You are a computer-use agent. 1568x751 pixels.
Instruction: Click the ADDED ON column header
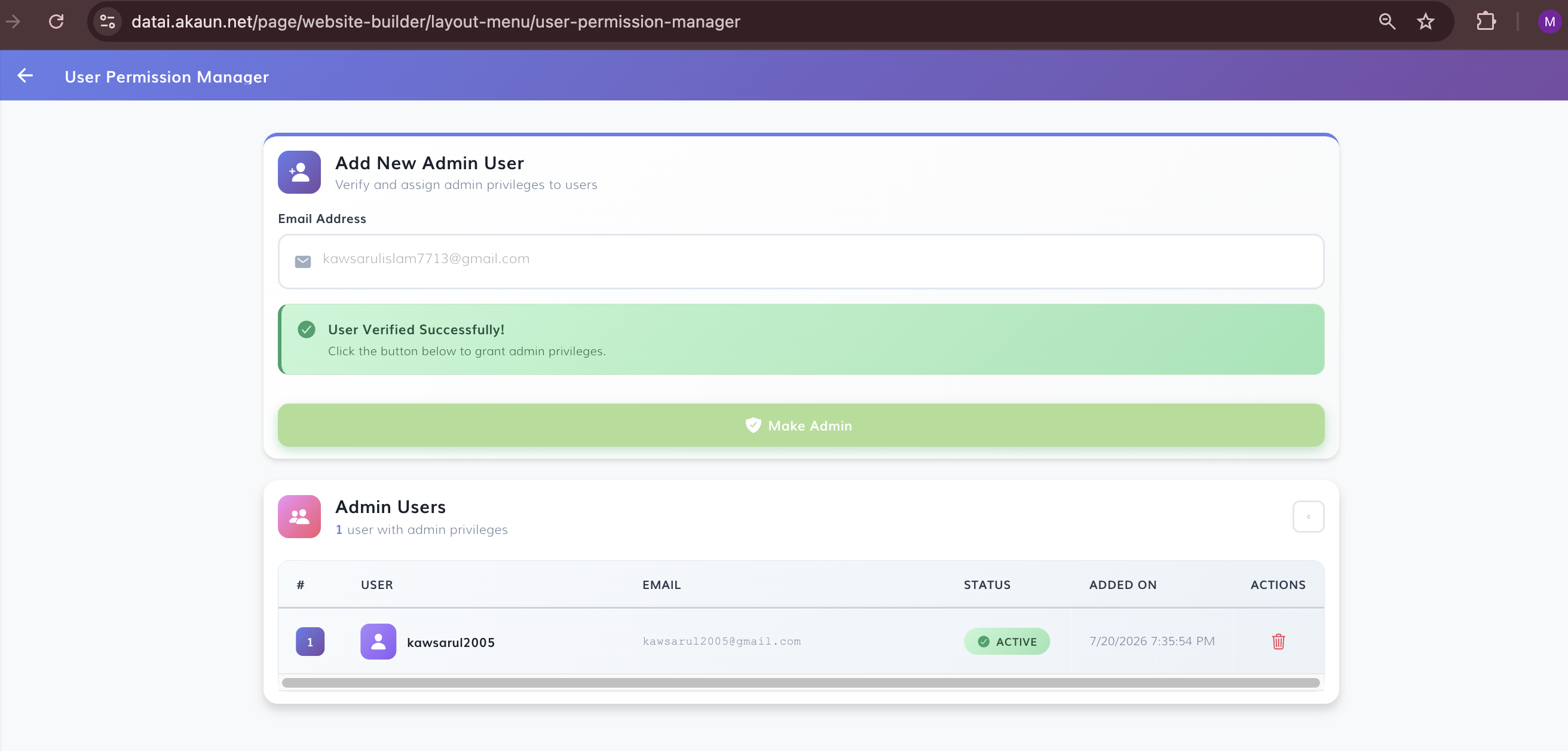tap(1122, 585)
